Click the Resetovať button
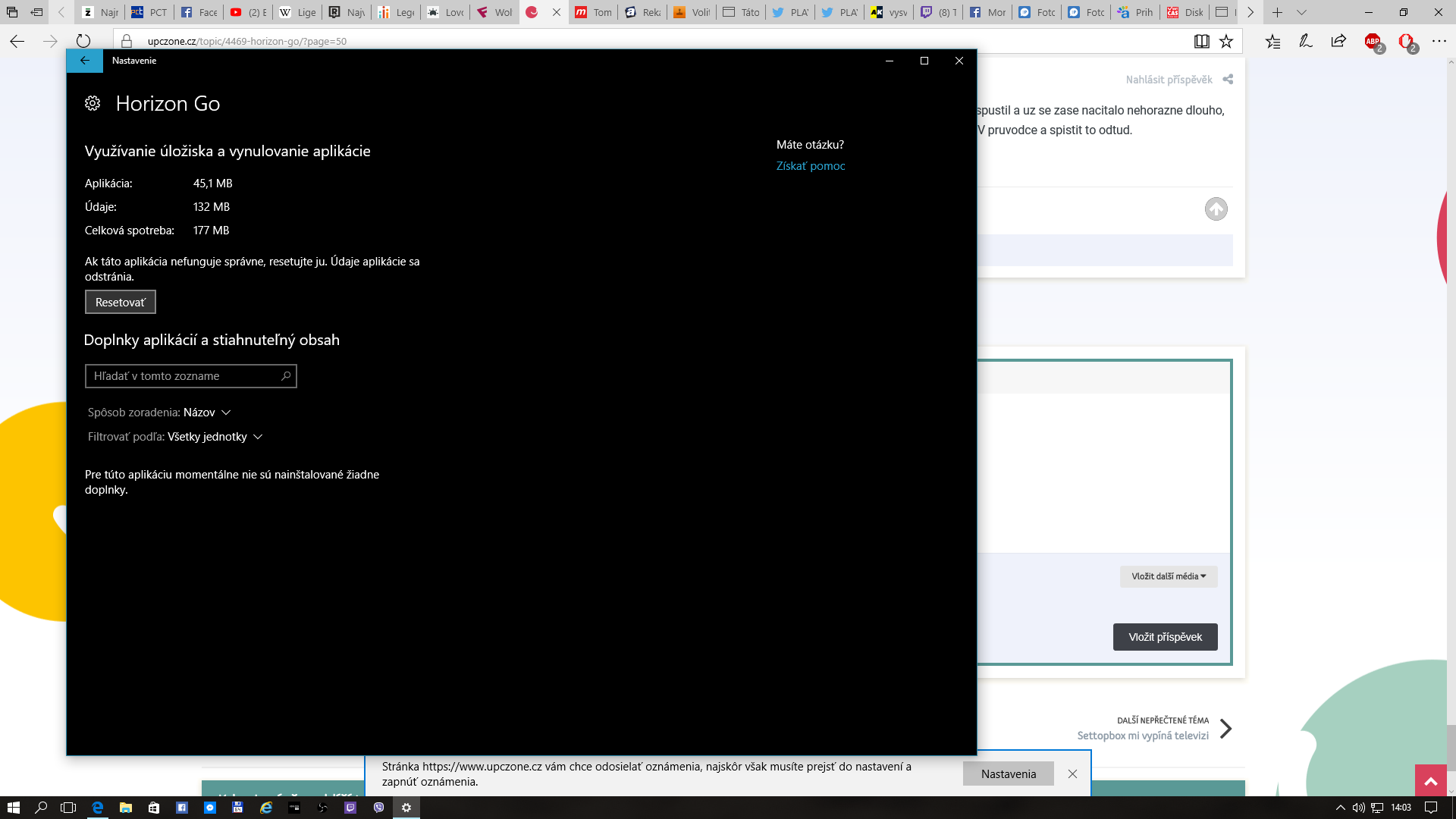Image resolution: width=1456 pixels, height=819 pixels. tap(121, 302)
